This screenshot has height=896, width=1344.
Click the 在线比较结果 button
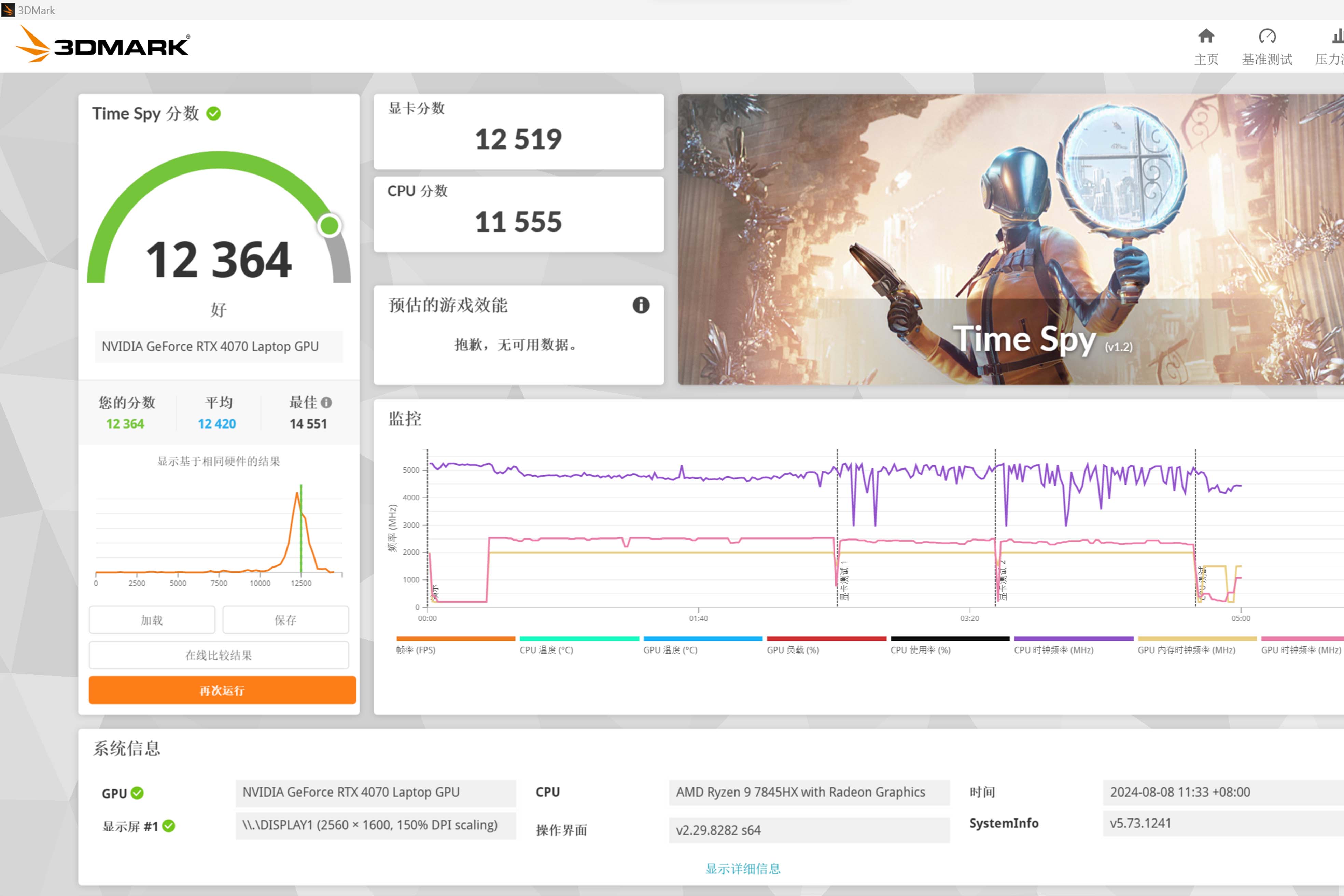[x=219, y=655]
